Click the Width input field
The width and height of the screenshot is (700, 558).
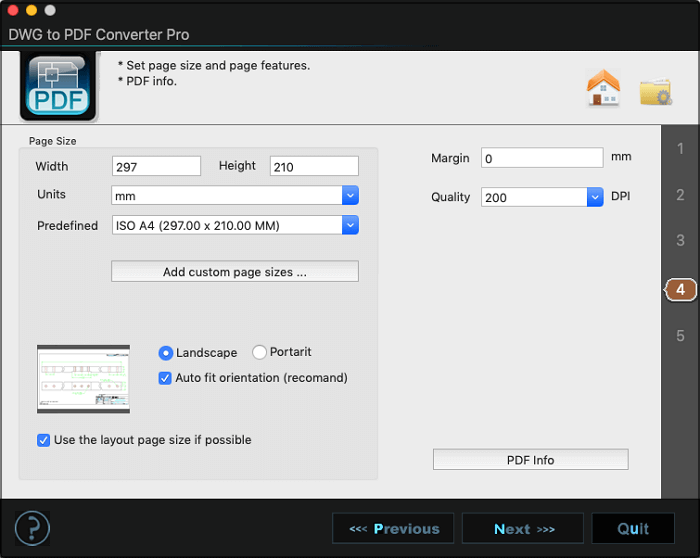[x=156, y=167]
